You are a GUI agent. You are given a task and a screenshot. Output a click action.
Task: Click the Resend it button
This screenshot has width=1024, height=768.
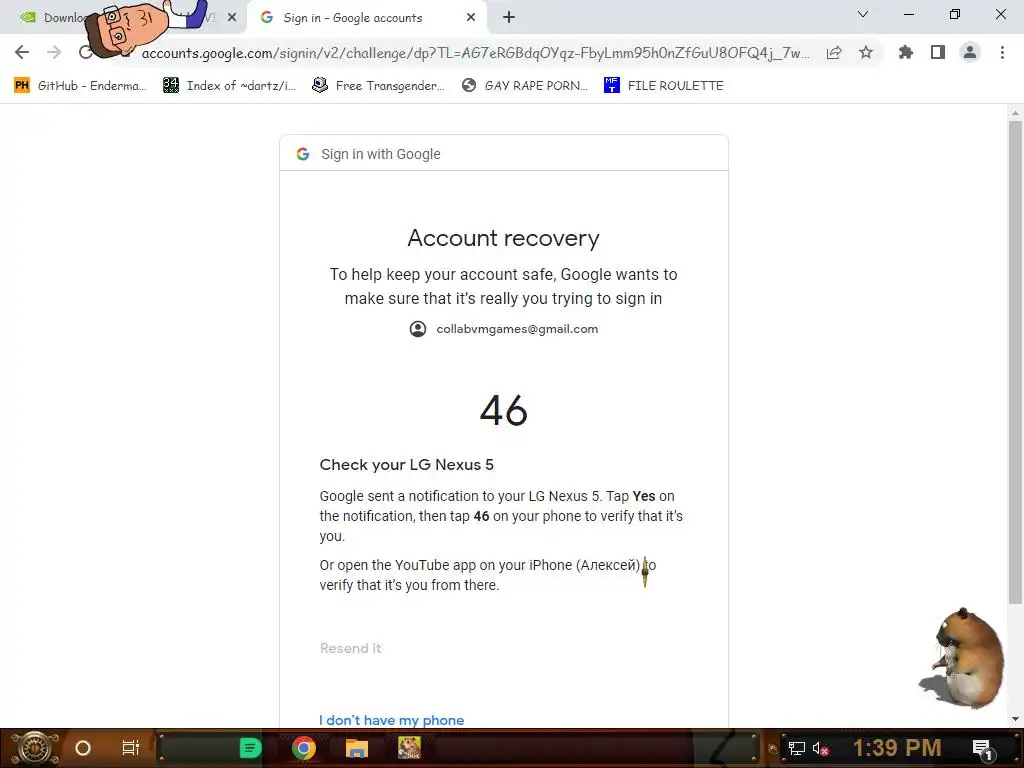tap(351, 648)
